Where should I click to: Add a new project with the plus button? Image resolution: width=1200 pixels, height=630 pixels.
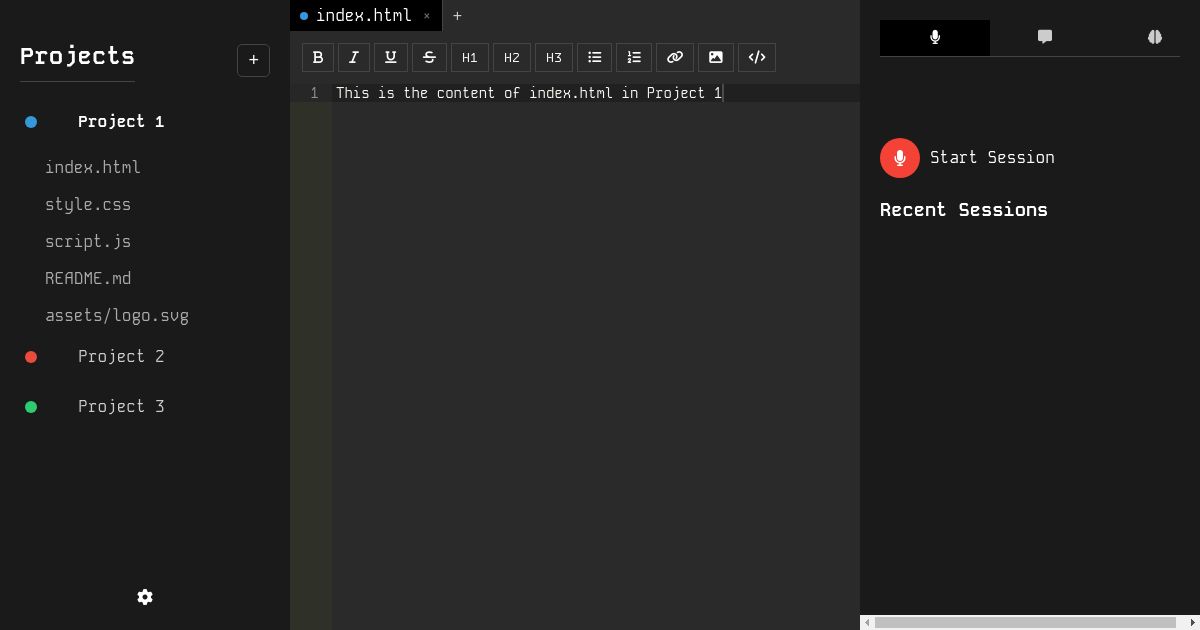coord(253,60)
